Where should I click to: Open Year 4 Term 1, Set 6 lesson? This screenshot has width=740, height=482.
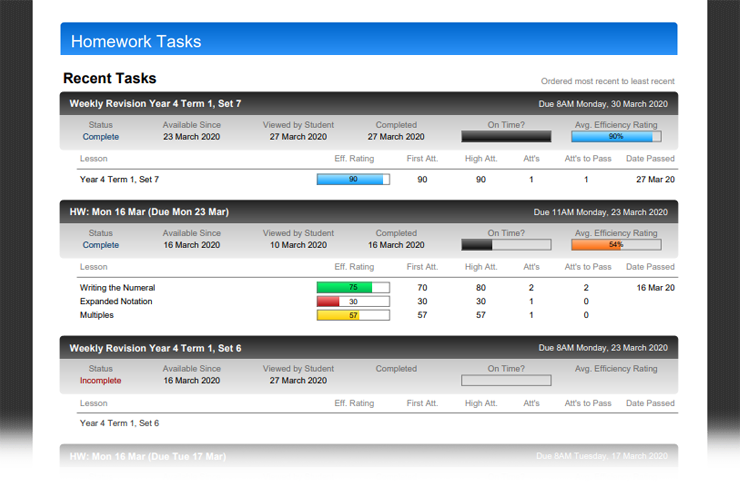[x=119, y=424]
